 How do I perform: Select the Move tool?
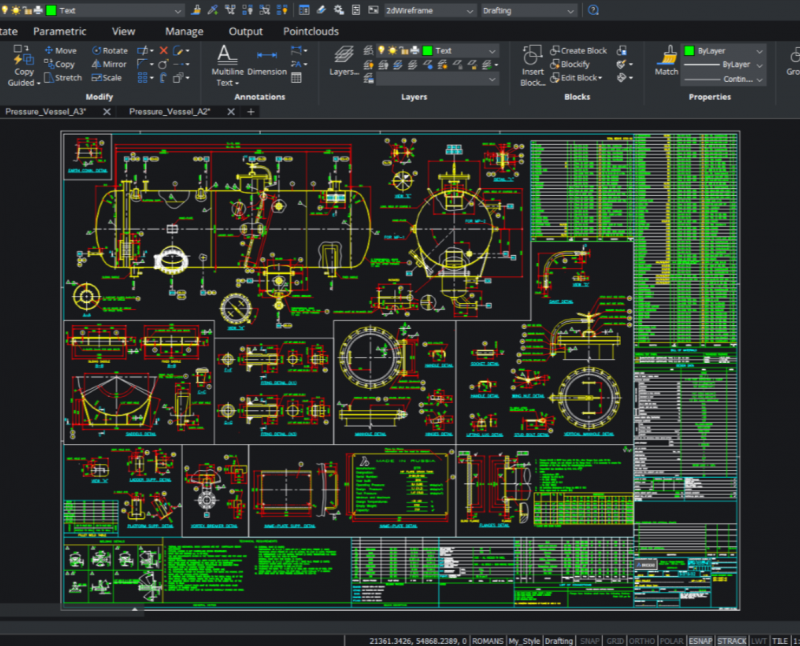60,51
